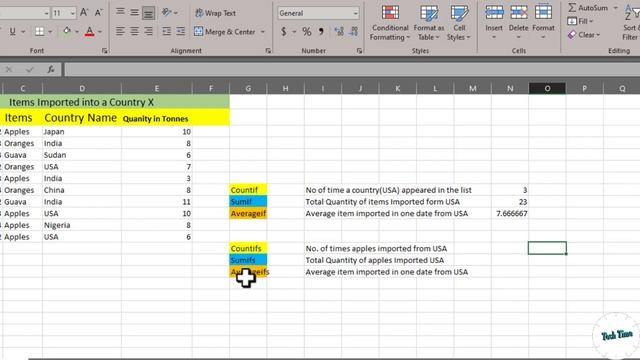The image size is (640, 360).
Task: Open the fill color dropdown arrow
Action: tap(77, 32)
